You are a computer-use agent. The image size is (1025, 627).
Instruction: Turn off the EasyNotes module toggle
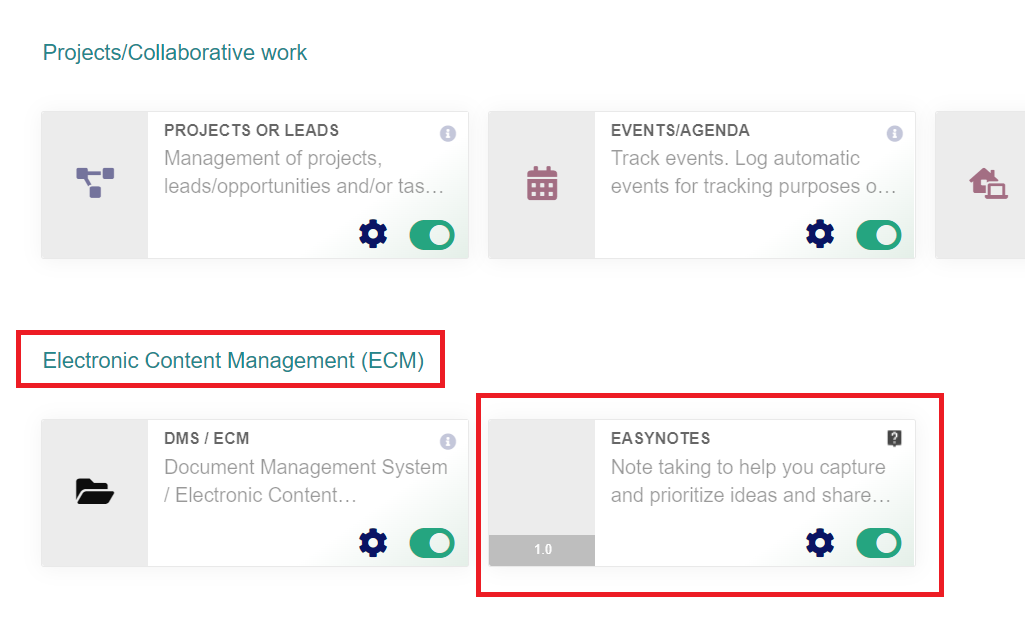pos(879,543)
